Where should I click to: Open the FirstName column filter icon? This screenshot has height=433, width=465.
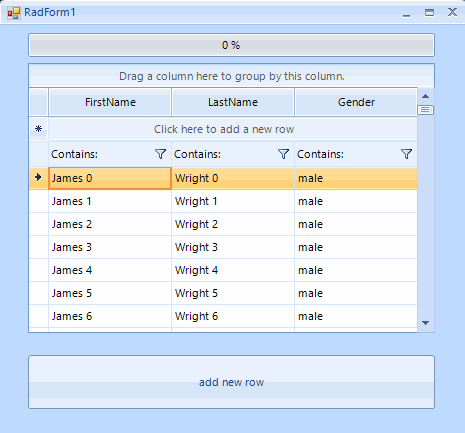tap(160, 154)
